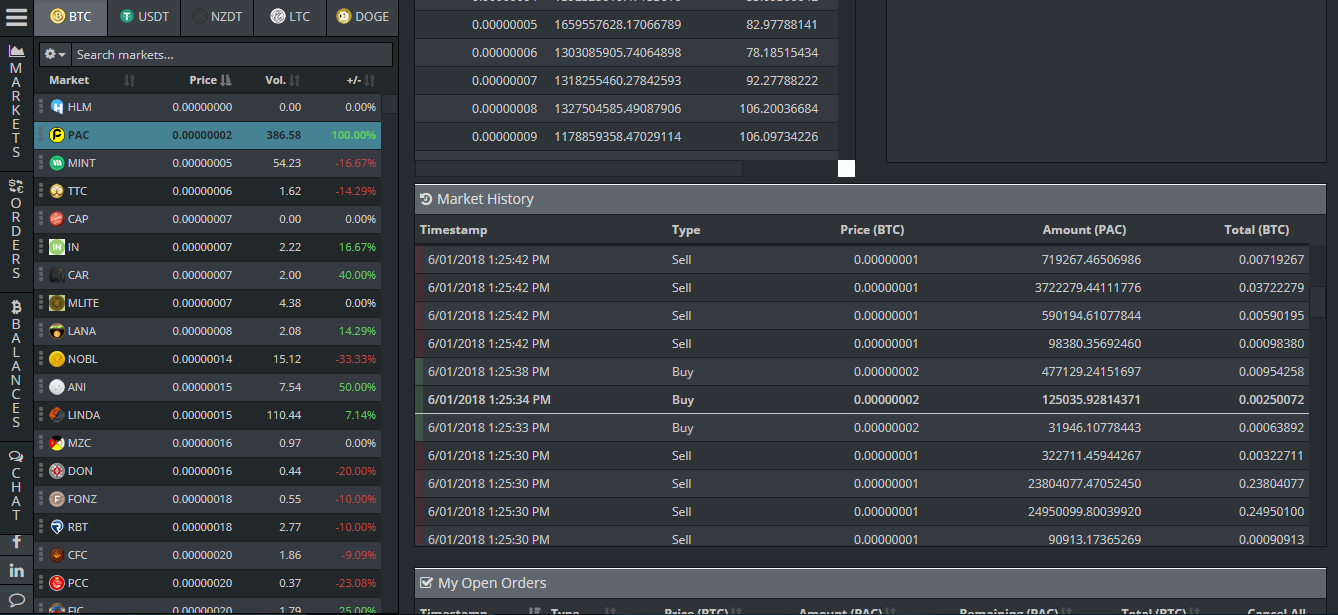Open the ORDERS sidebar panel

16,229
